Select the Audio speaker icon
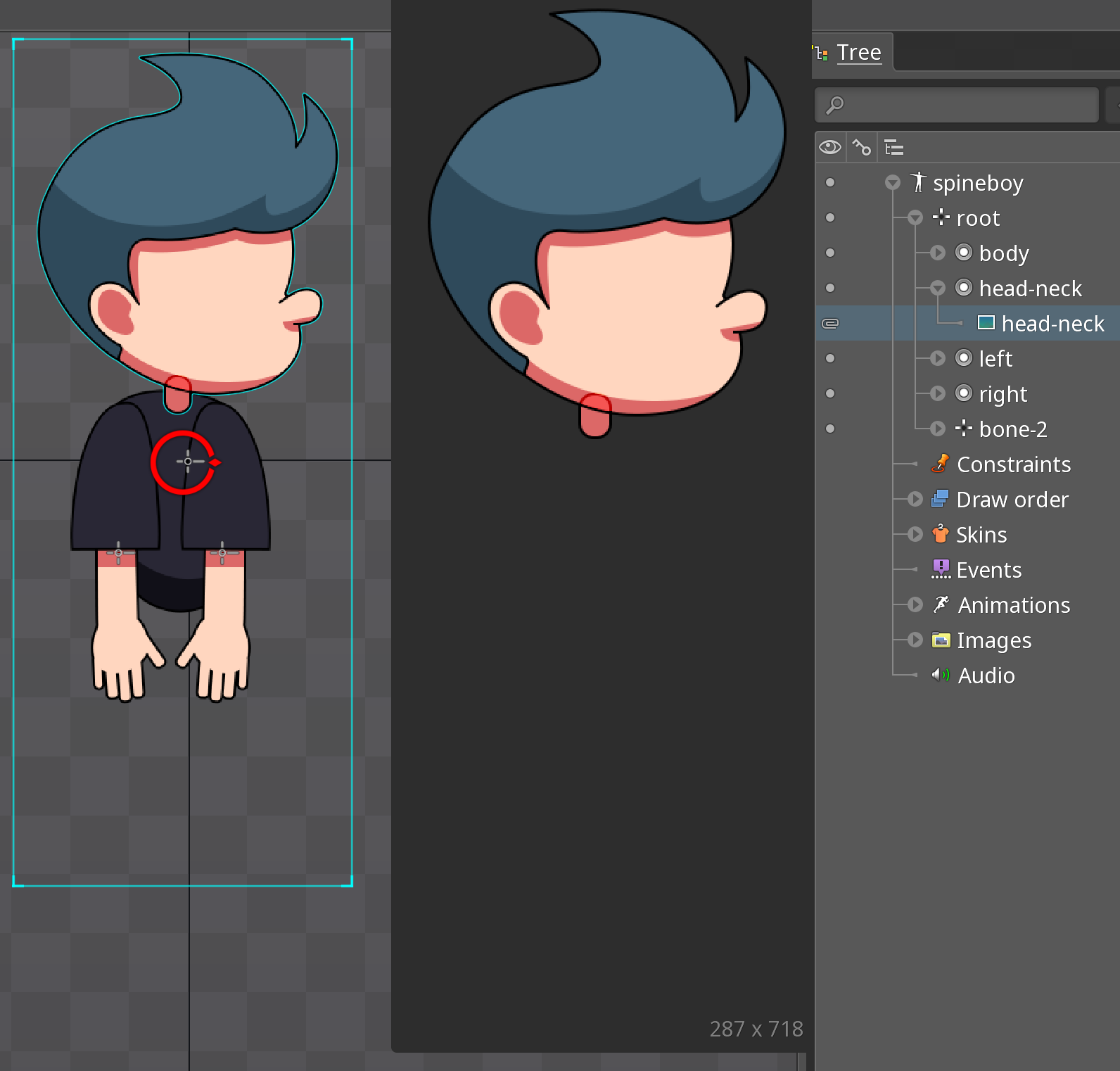This screenshot has height=1071, width=1120. (x=941, y=675)
